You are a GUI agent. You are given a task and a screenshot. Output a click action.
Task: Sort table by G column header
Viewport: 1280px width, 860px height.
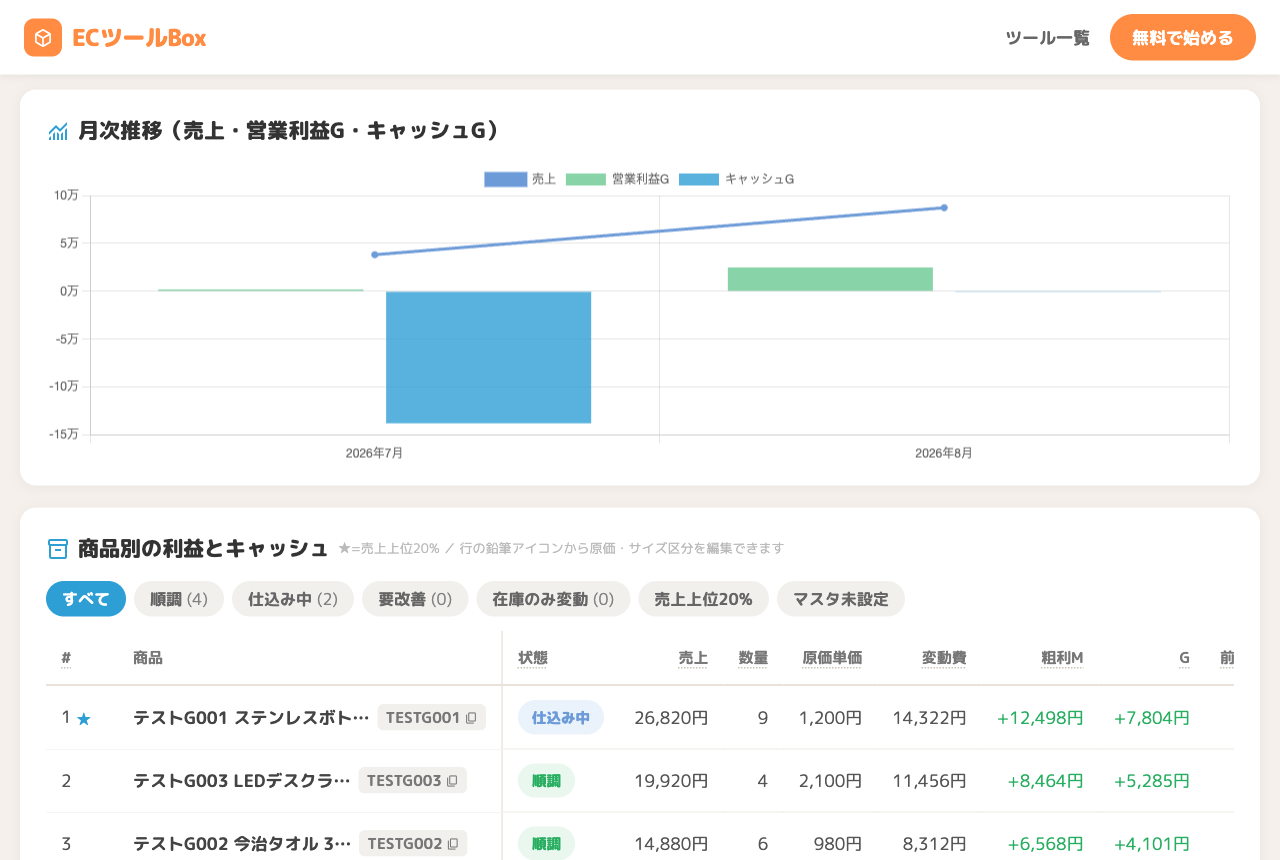pos(1184,658)
